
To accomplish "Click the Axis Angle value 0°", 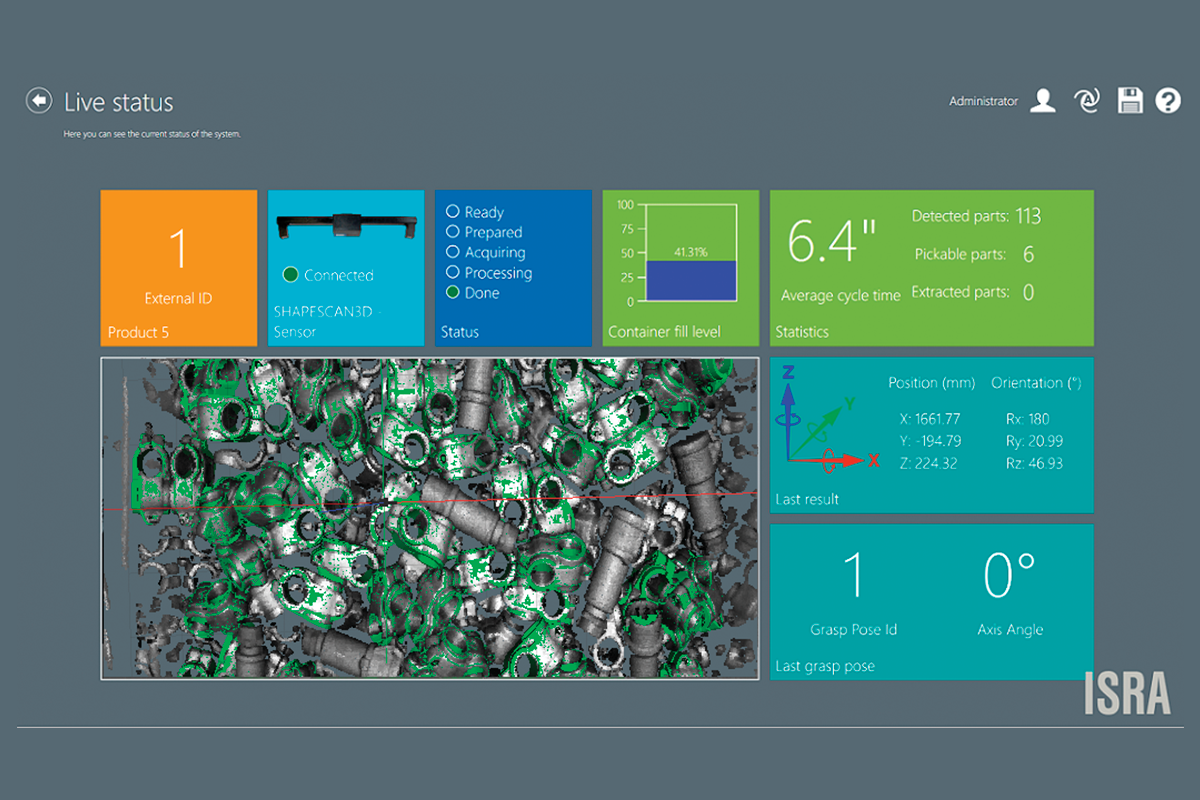I will click(x=1010, y=575).
